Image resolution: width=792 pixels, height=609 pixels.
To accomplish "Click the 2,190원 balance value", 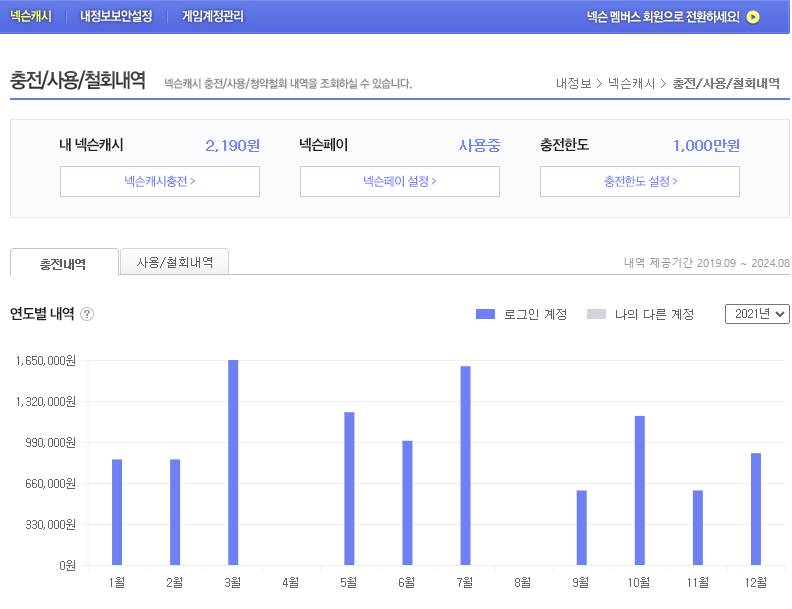I will pyautogui.click(x=232, y=145).
